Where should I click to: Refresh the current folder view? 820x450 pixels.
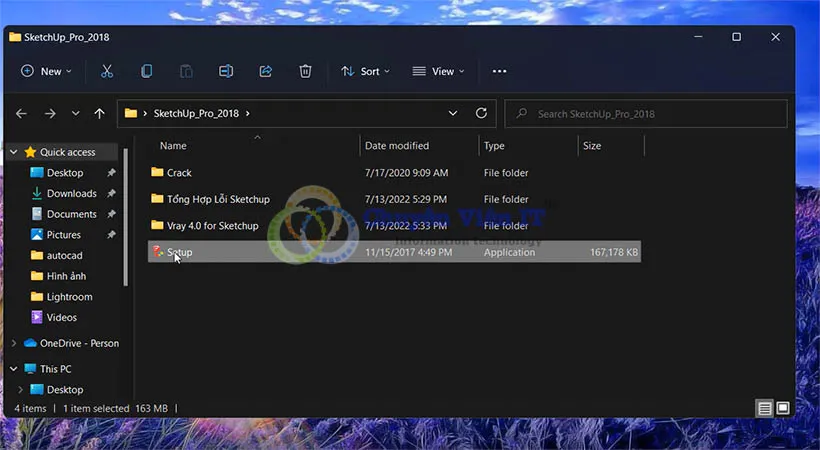click(x=481, y=113)
